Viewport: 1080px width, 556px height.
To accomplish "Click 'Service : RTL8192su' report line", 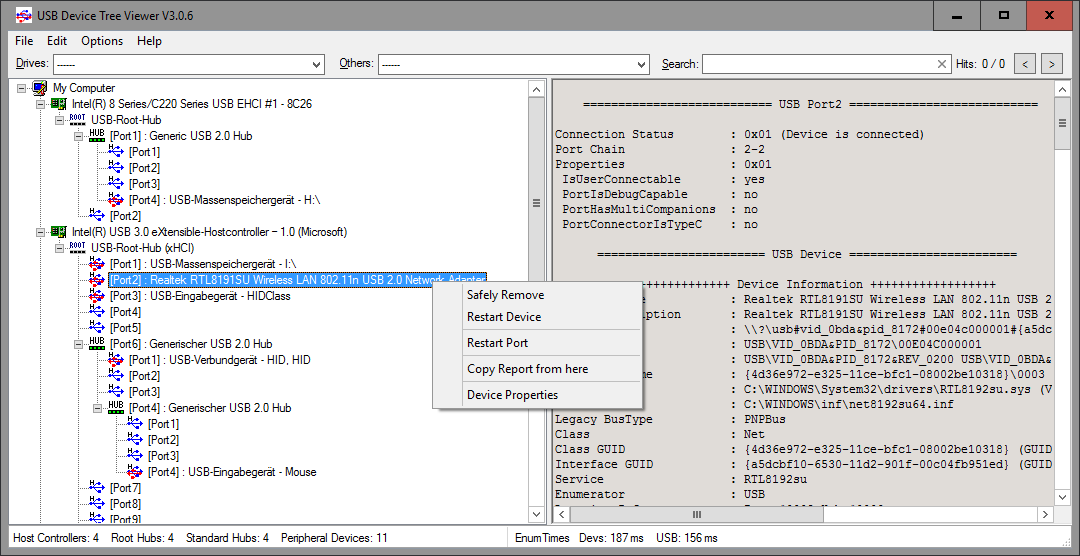I will click(681, 479).
